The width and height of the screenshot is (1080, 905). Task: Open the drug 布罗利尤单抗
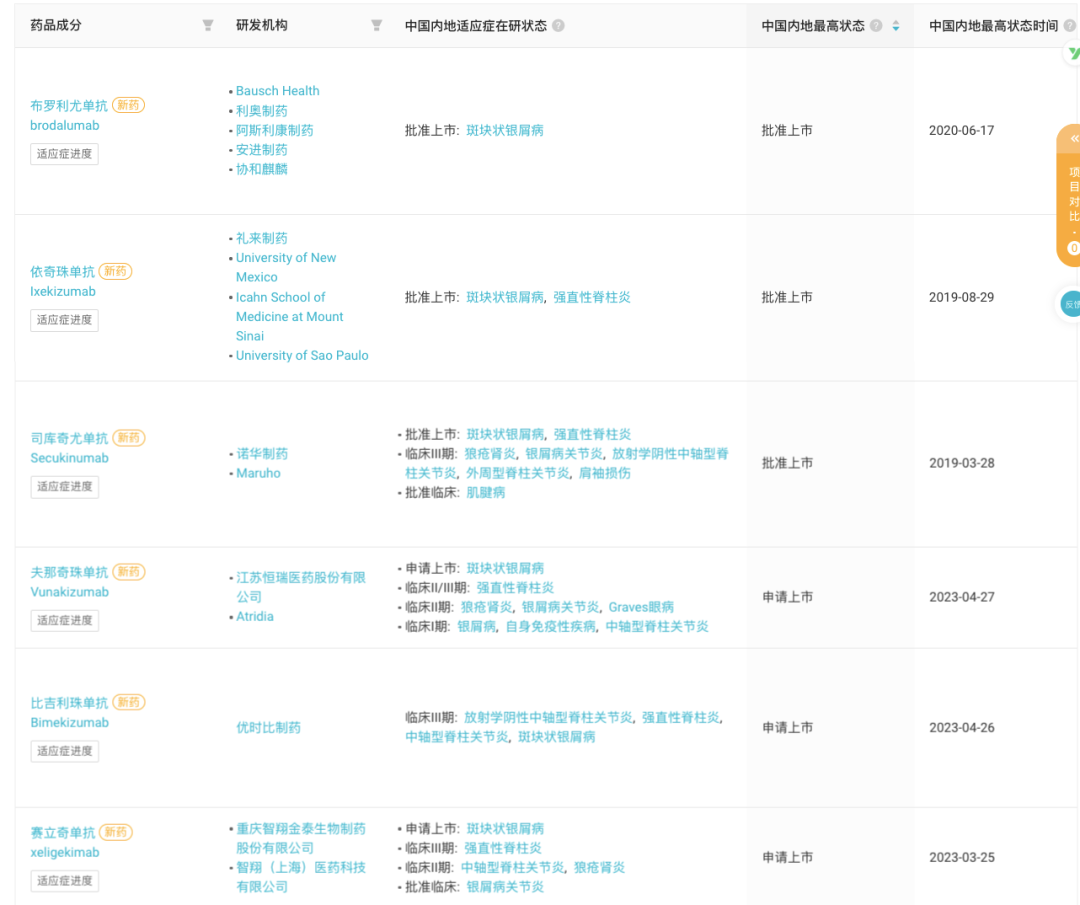click(x=69, y=105)
